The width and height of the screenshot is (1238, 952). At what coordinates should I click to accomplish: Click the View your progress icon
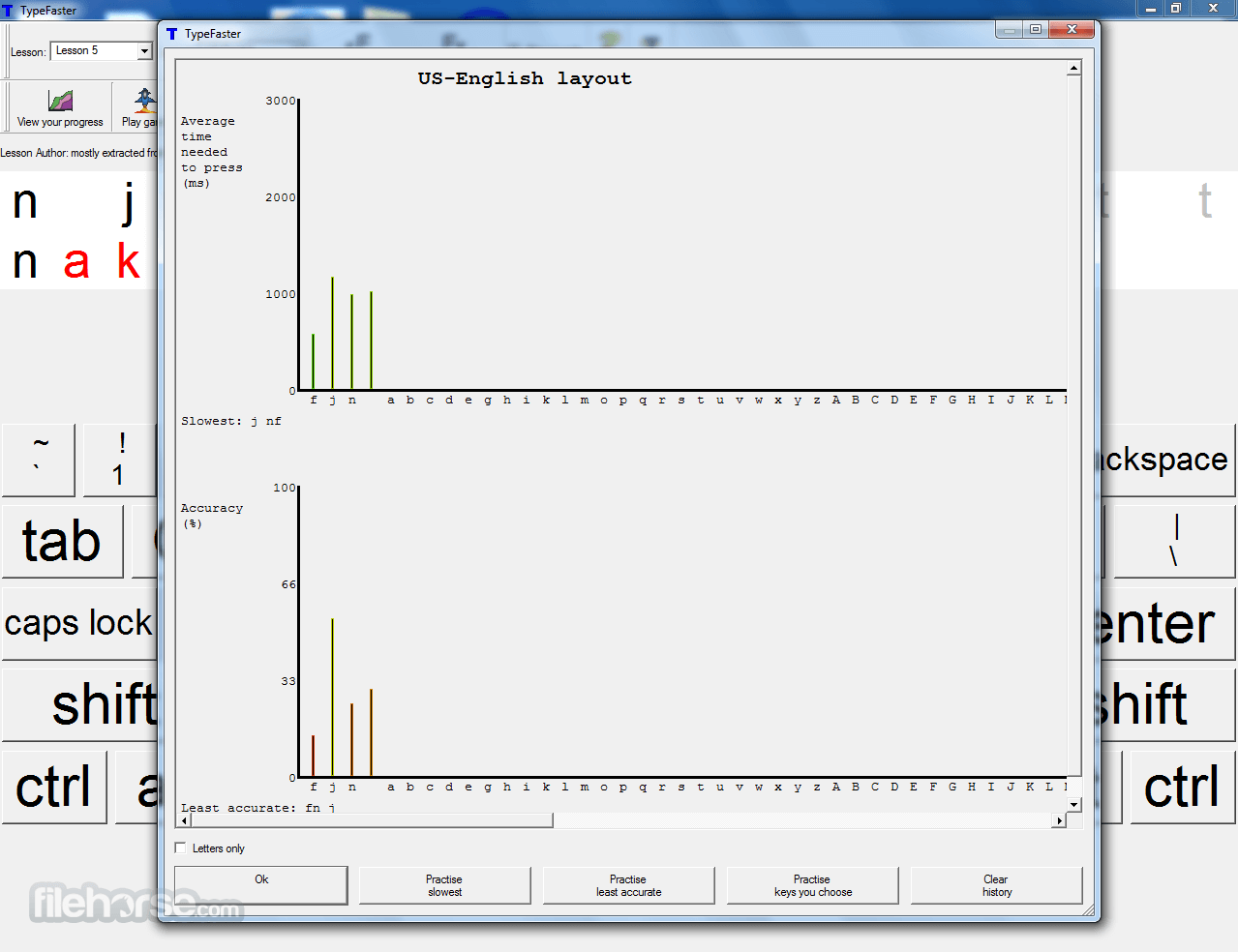pos(60,100)
